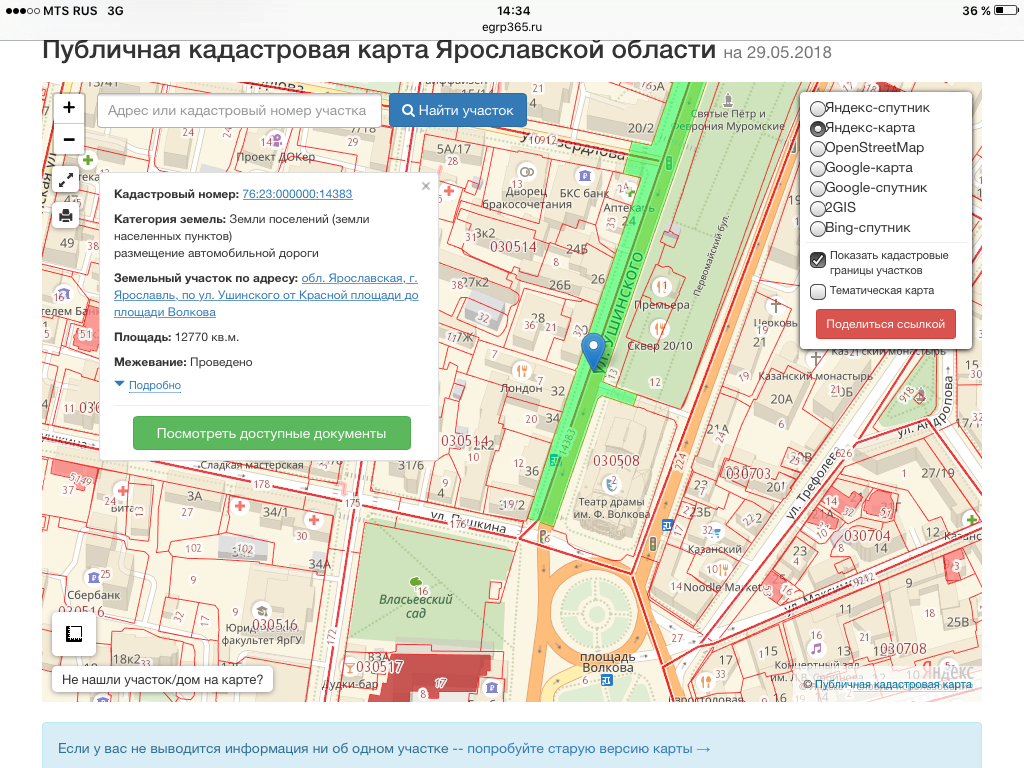Image resolution: width=1024 pixels, height=768 pixels.
Task: Focus the address or cadastral number field
Action: click(240, 110)
